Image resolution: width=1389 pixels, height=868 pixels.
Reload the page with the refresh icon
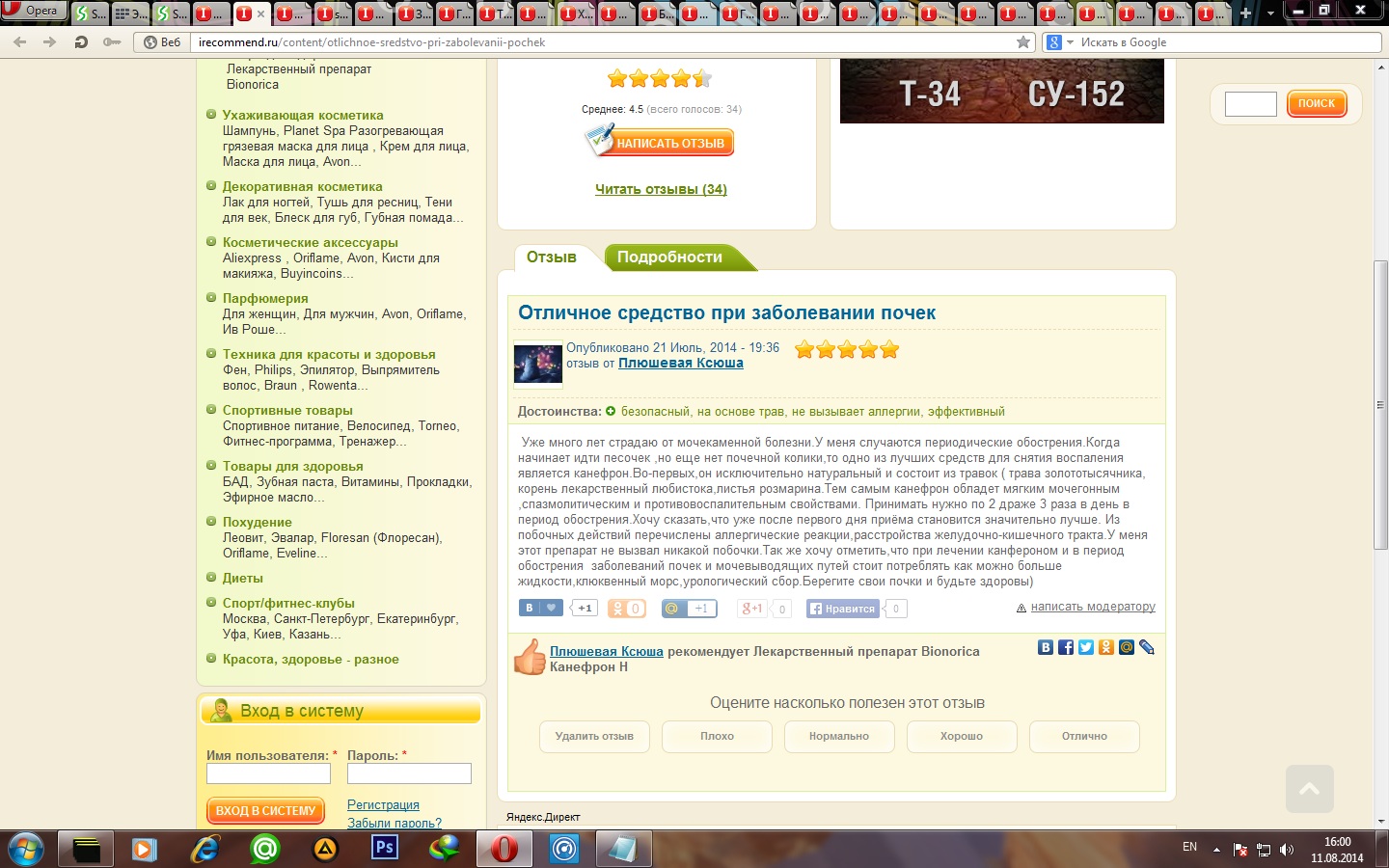point(81,42)
